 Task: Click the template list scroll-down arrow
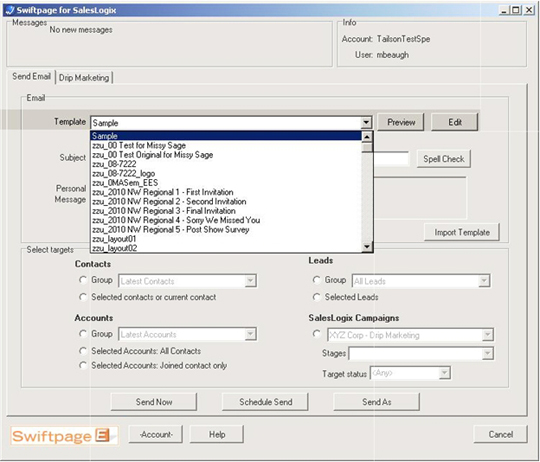[367, 246]
